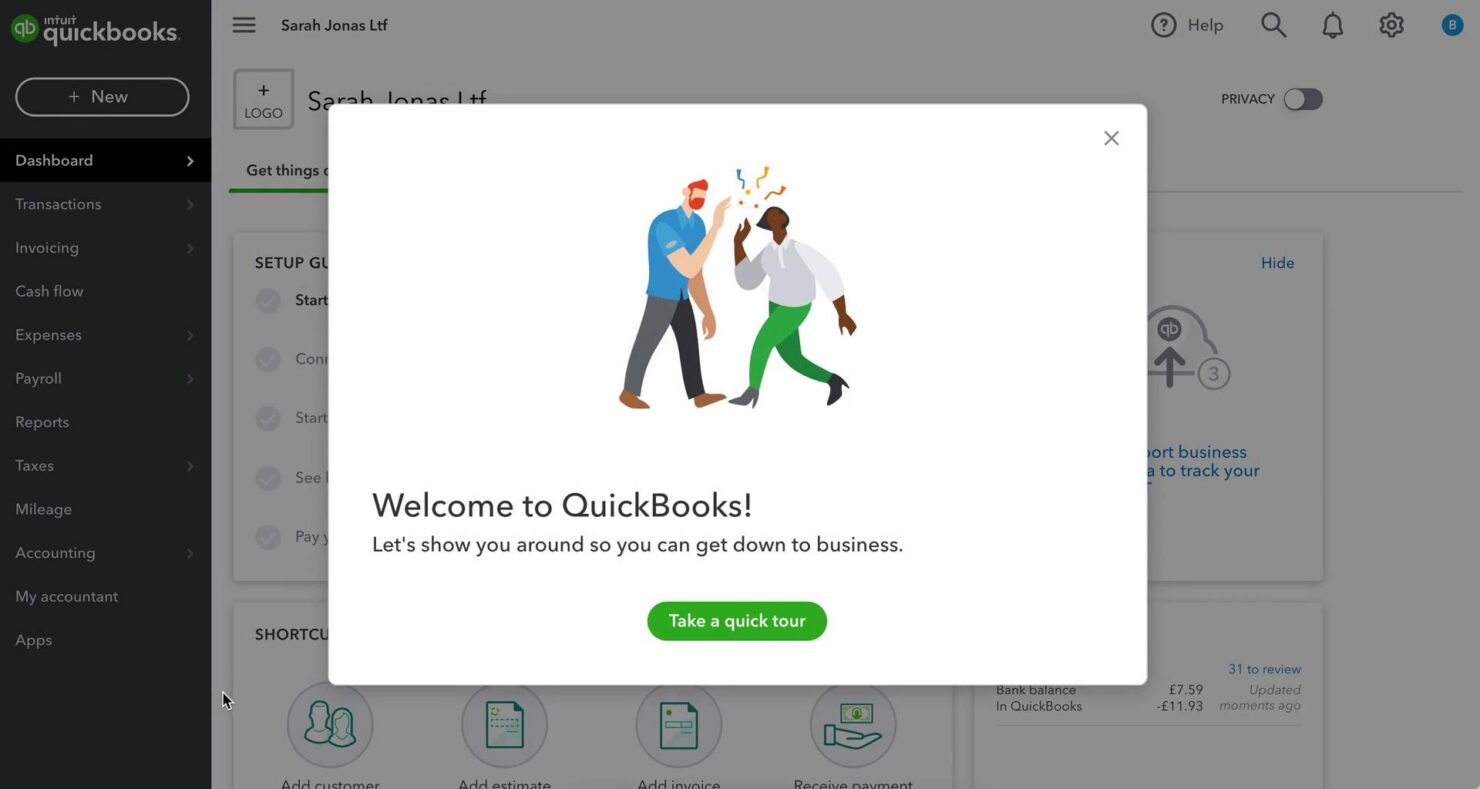Click the LOGO upload box
Viewport: 1480px width, 789px height.
pos(263,99)
